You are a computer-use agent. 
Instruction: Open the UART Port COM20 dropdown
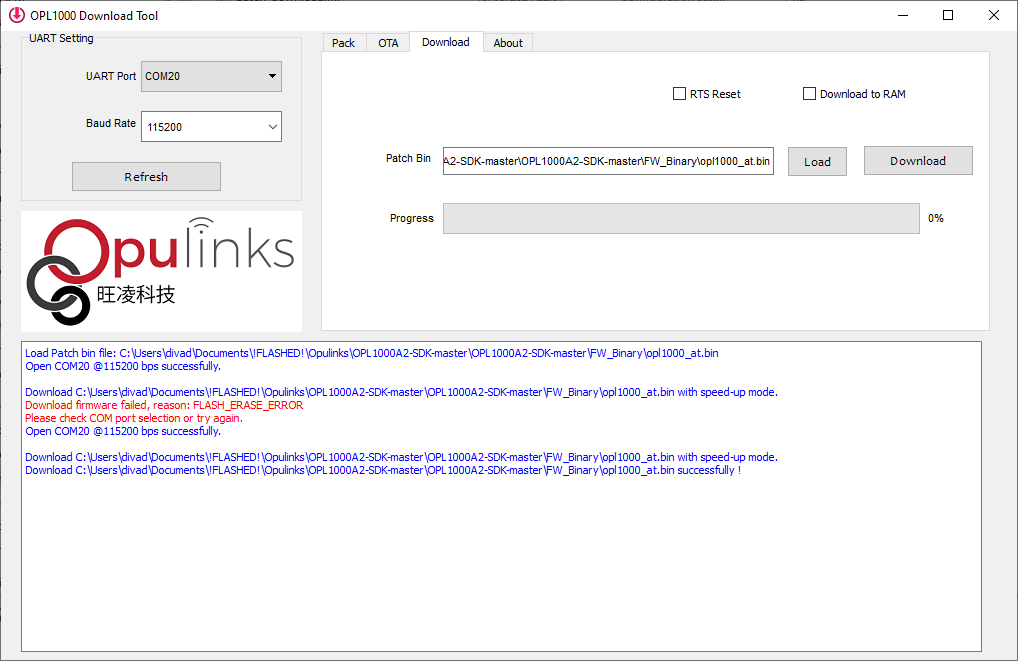(211, 76)
